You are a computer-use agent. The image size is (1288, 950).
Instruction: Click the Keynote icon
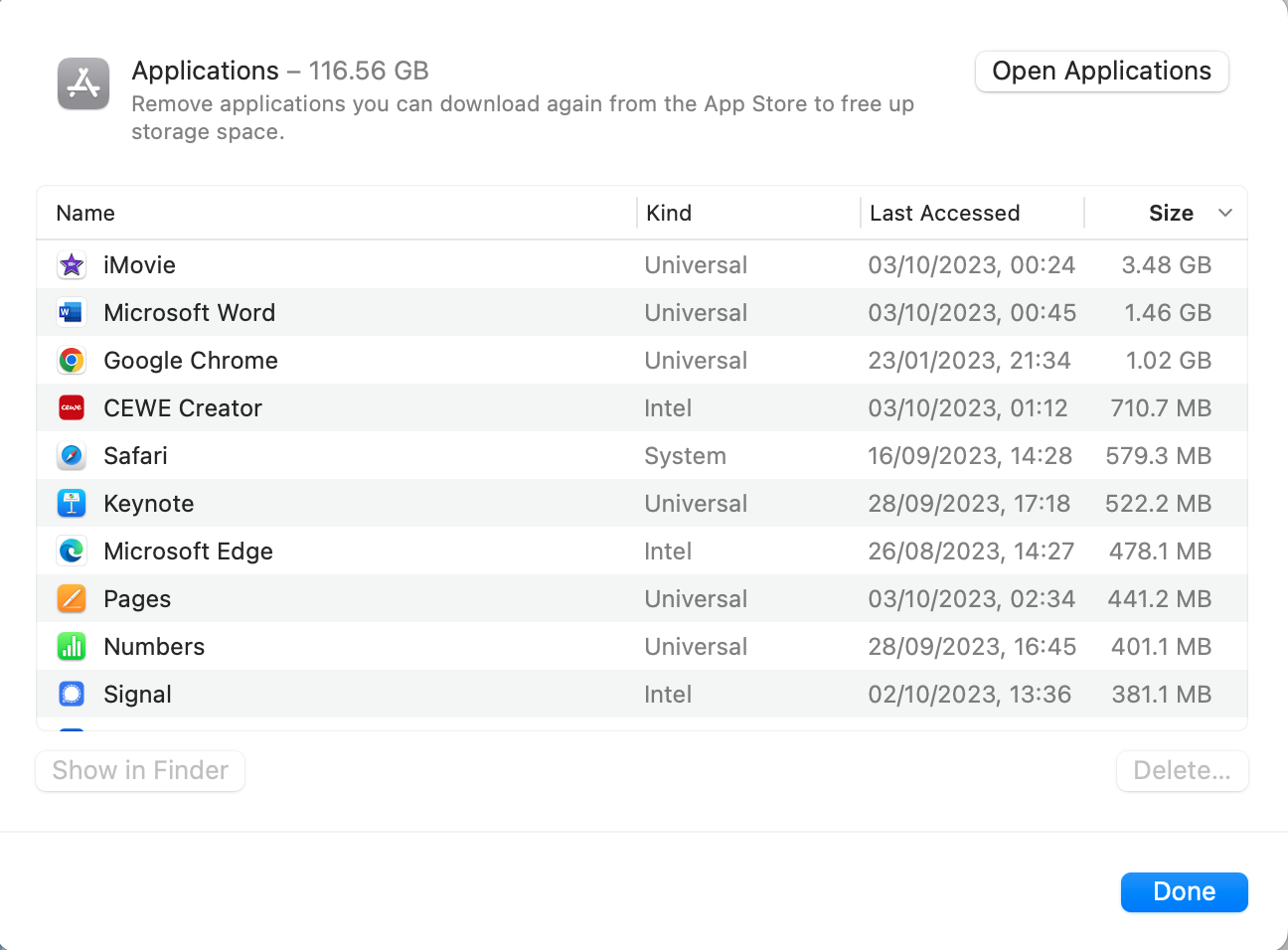(72, 503)
